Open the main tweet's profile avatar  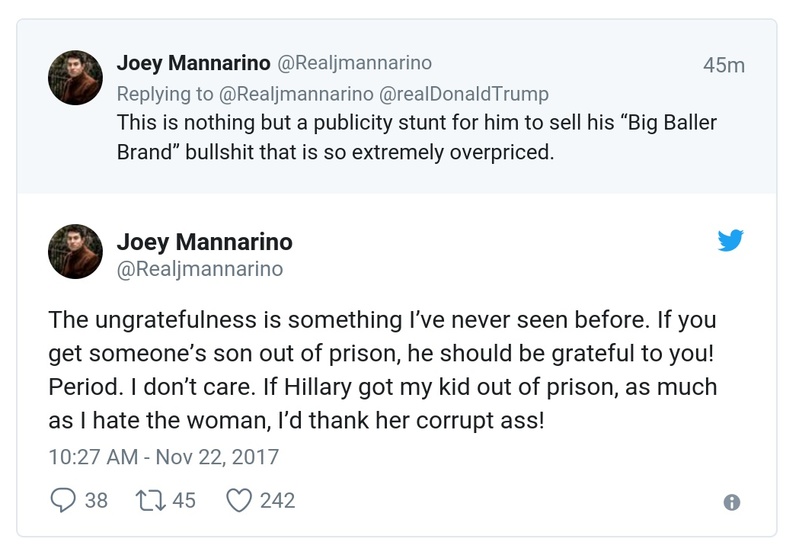click(76, 250)
